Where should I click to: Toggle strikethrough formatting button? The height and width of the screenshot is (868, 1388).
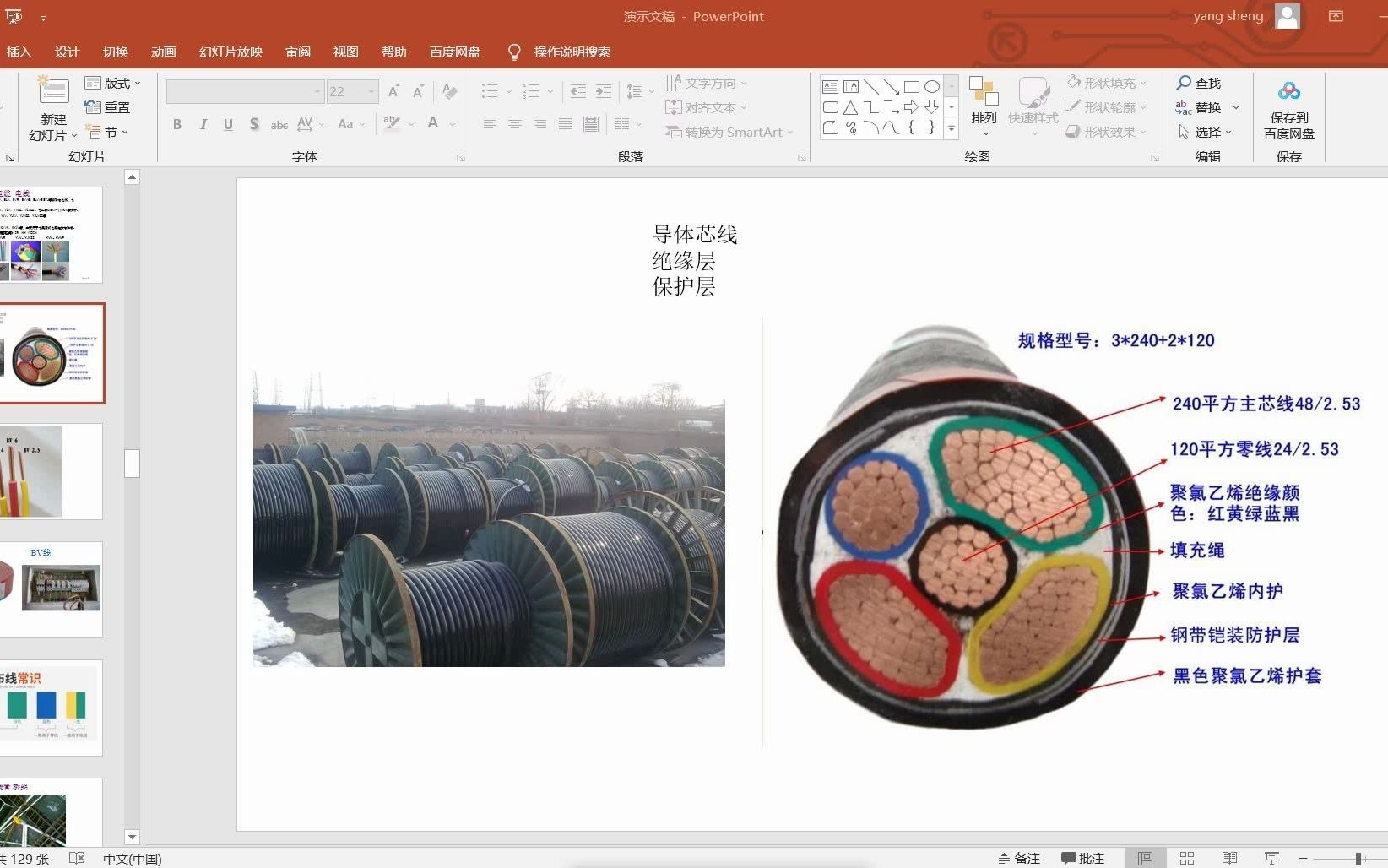279,124
